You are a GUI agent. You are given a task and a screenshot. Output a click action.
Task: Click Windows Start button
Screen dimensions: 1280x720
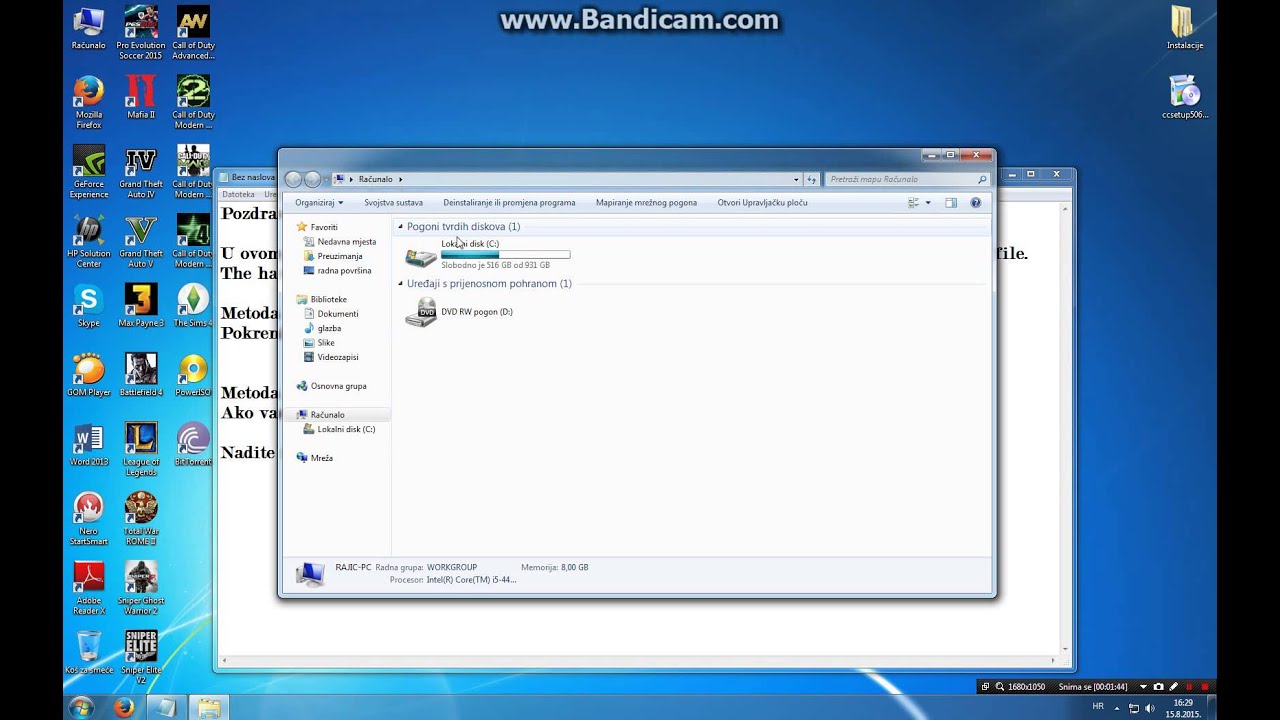coord(81,707)
